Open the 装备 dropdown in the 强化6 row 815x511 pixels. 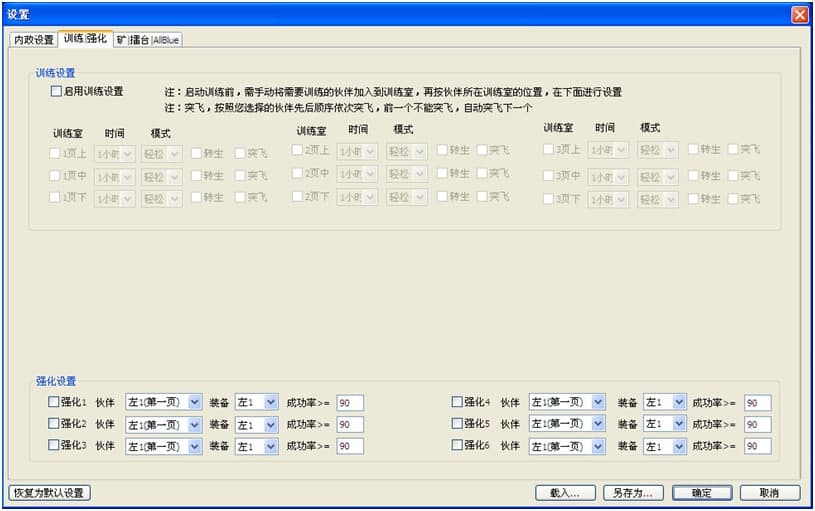(x=679, y=446)
